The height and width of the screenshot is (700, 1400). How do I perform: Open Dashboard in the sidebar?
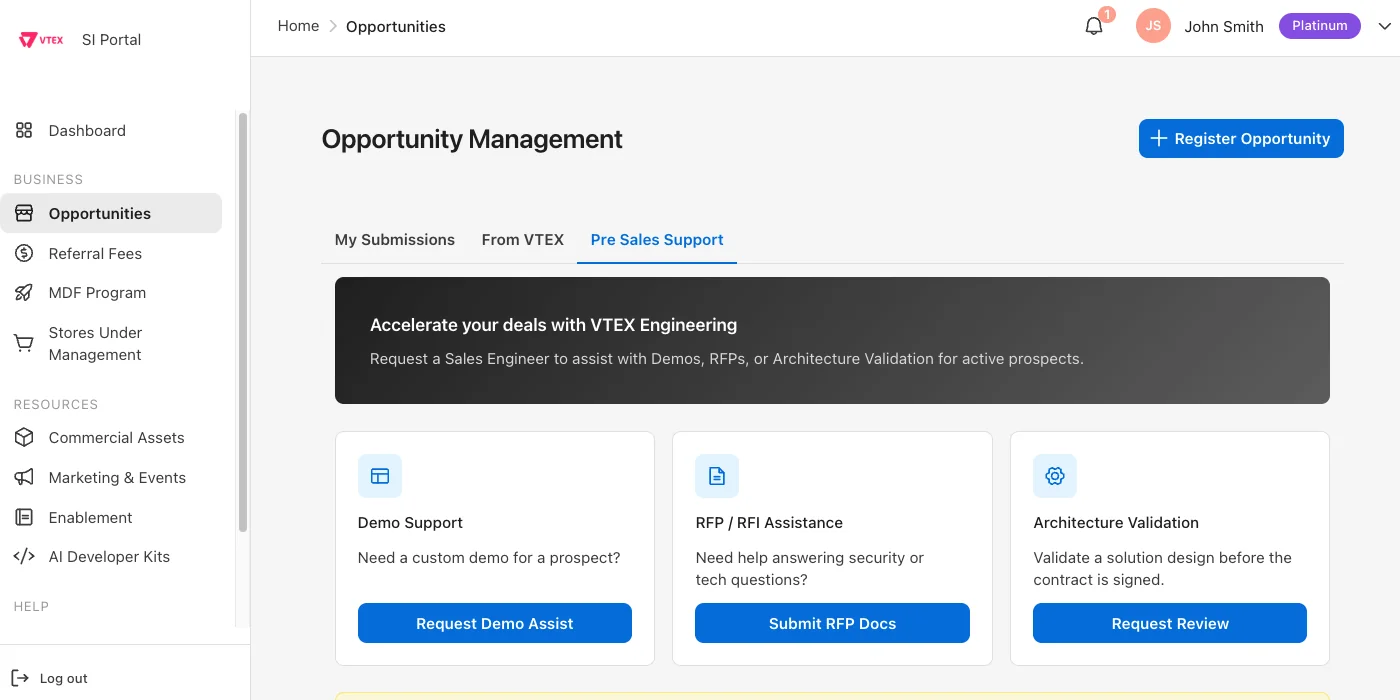111,130
